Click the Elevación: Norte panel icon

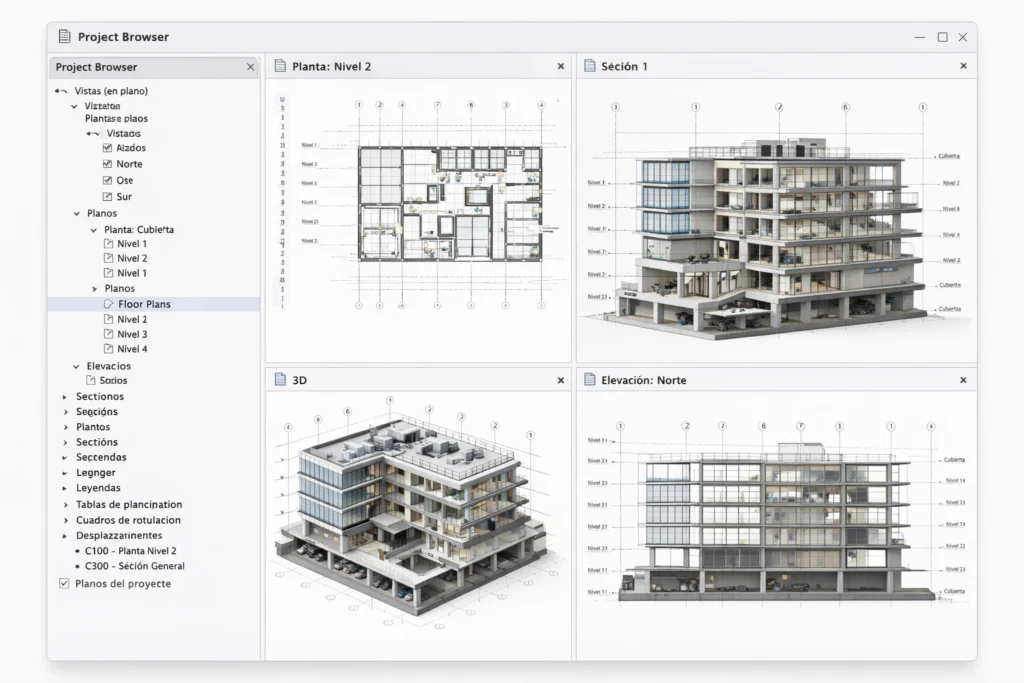coord(591,380)
